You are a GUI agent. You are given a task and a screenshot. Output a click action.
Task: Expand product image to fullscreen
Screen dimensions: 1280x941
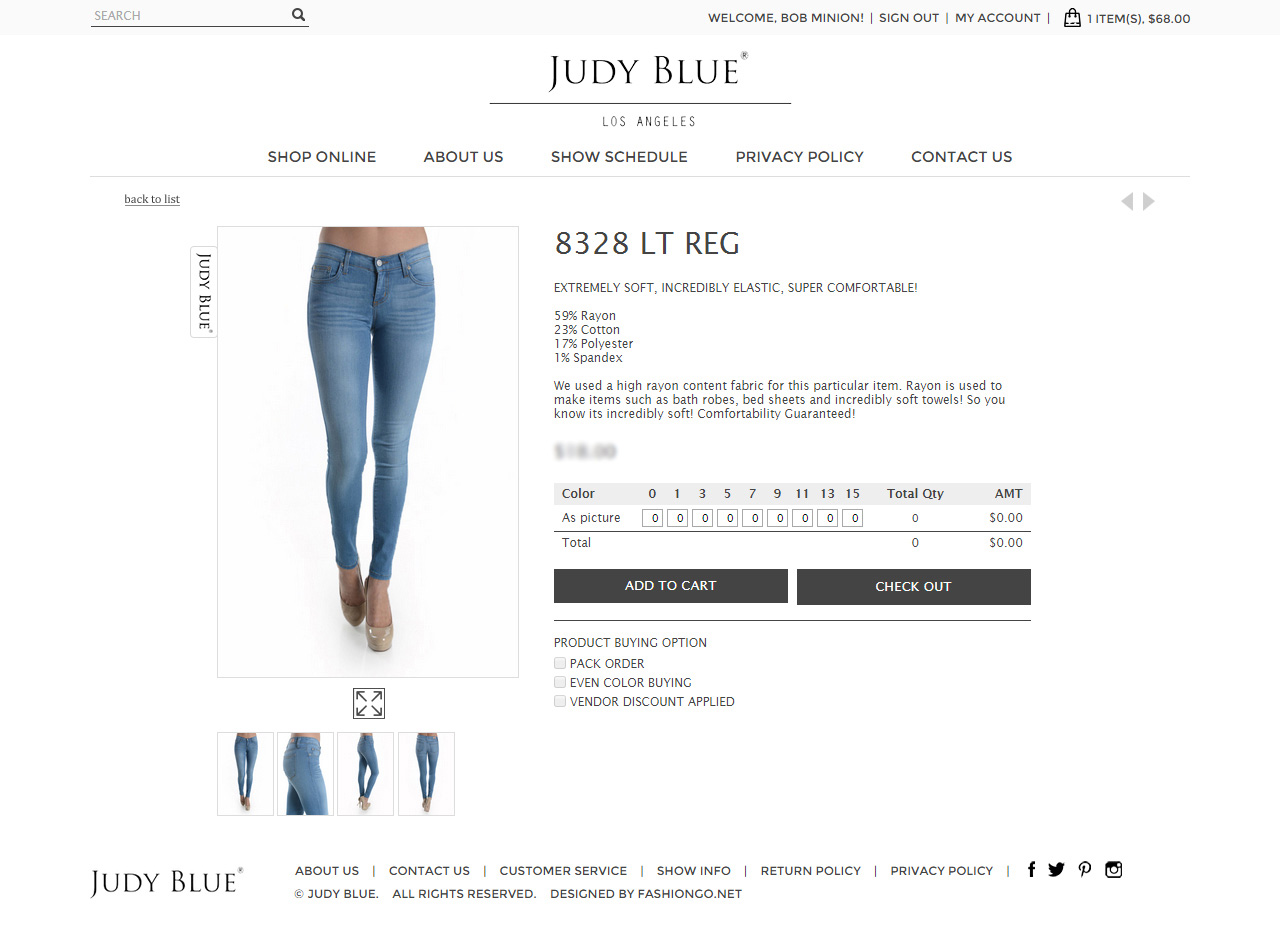pyautogui.click(x=369, y=703)
